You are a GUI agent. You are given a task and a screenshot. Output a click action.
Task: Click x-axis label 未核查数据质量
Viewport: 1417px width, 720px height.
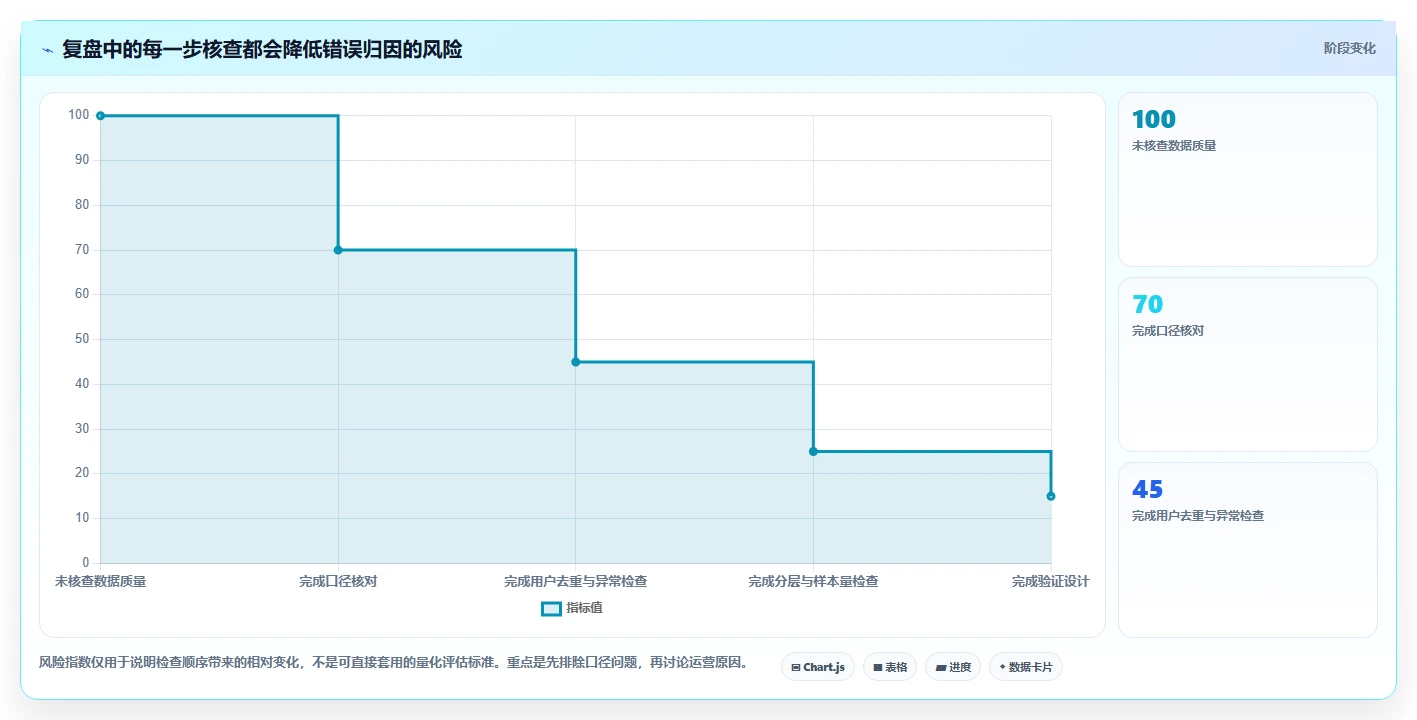(100, 581)
